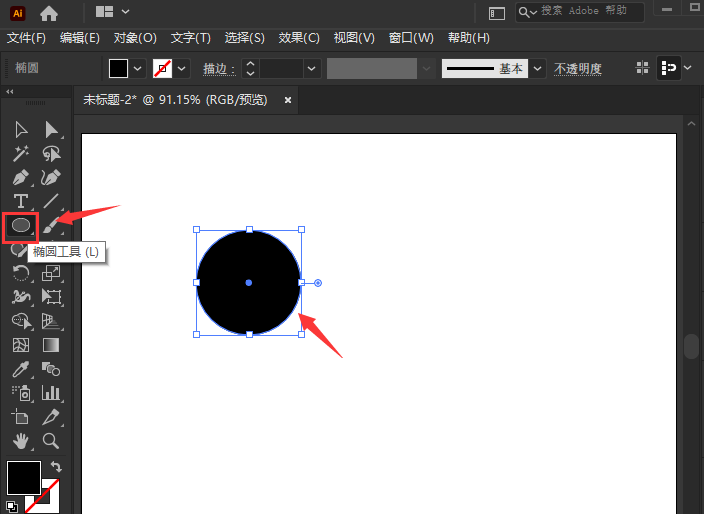Click the stroke weight stepper arrows
704x514 pixels.
(x=250, y=69)
